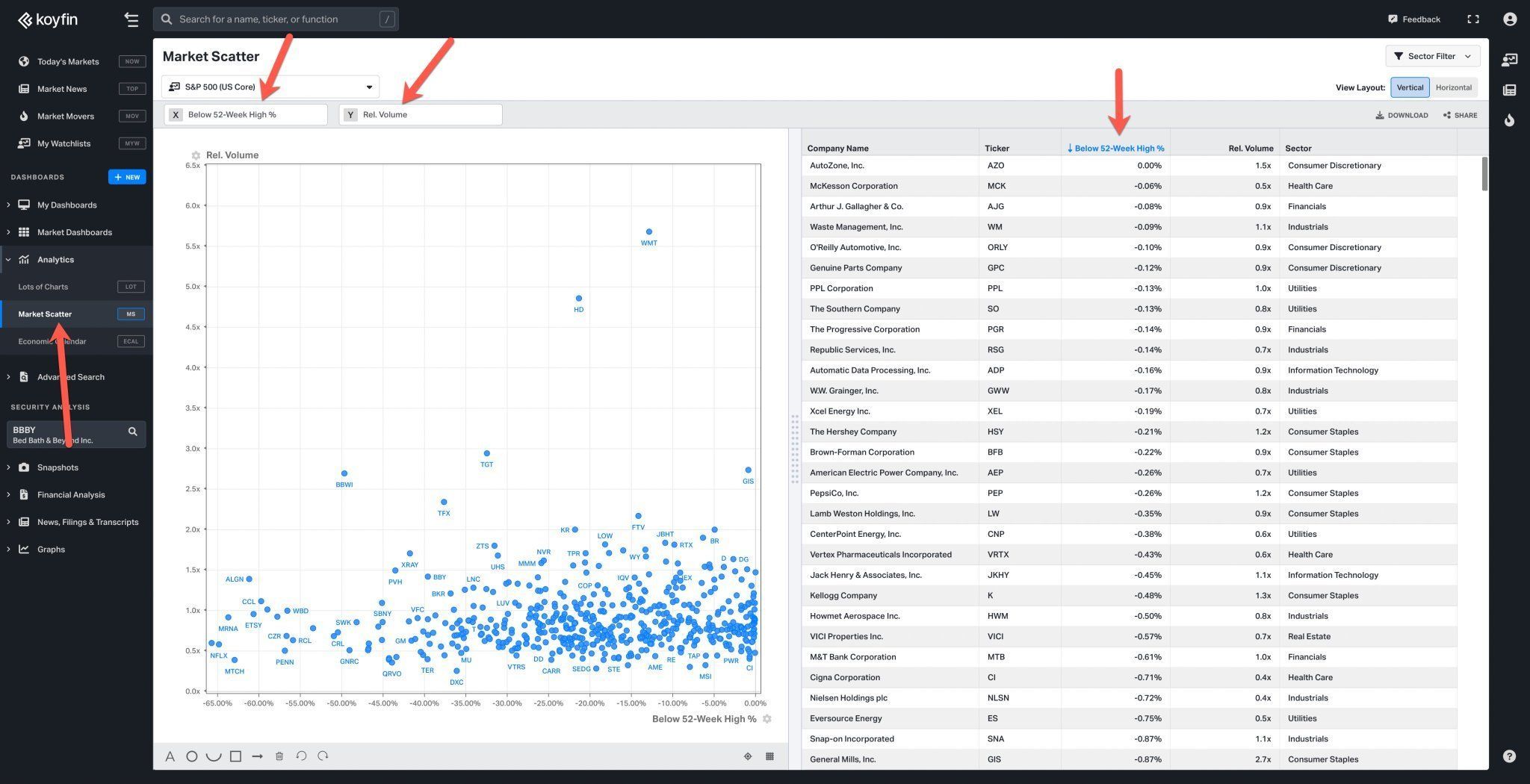The image size is (1530, 784).
Task: Open Lots of Charts item
Action: coord(76,287)
